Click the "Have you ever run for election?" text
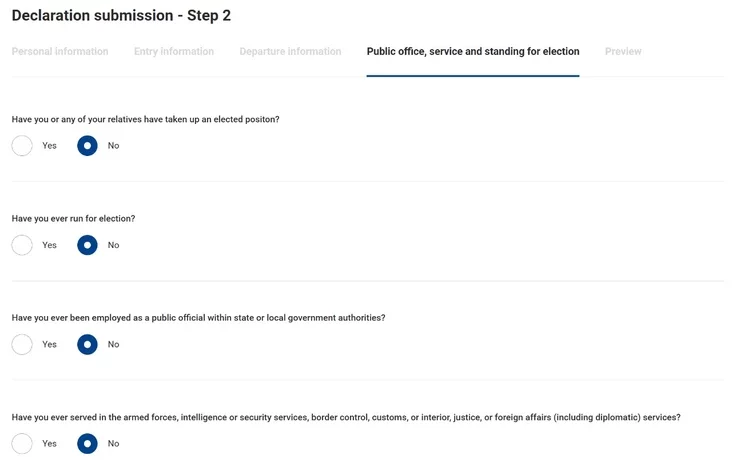Image resolution: width=732 pixels, height=471 pixels. click(x=73, y=218)
